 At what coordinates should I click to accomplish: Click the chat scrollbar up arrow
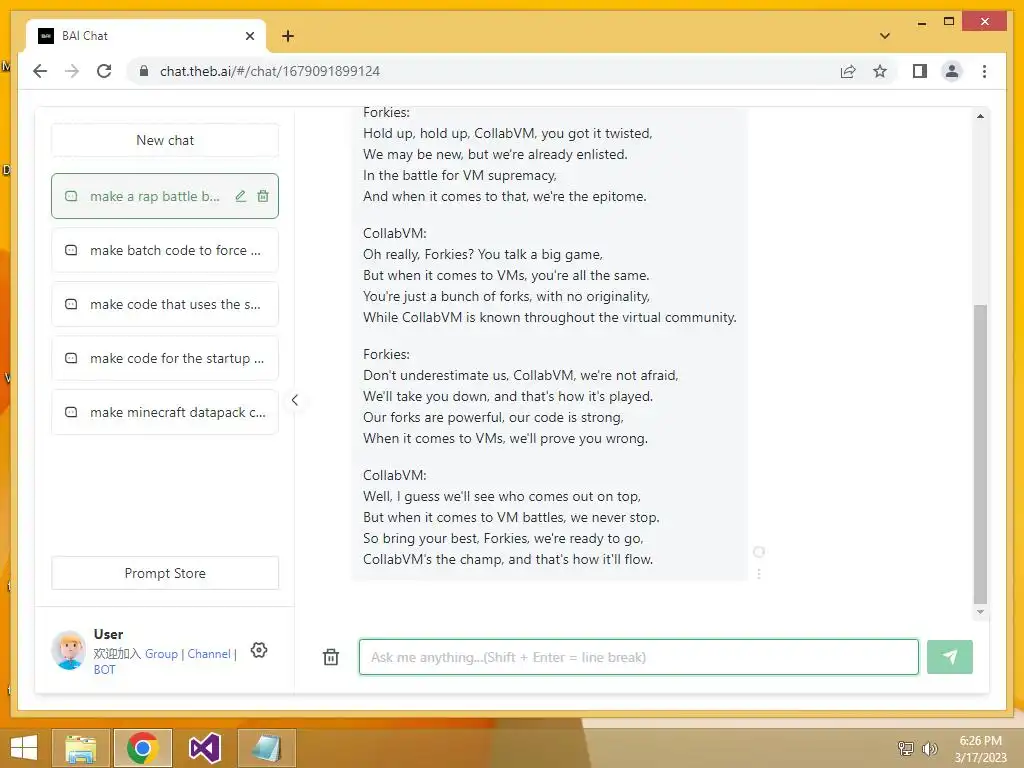coord(980,116)
